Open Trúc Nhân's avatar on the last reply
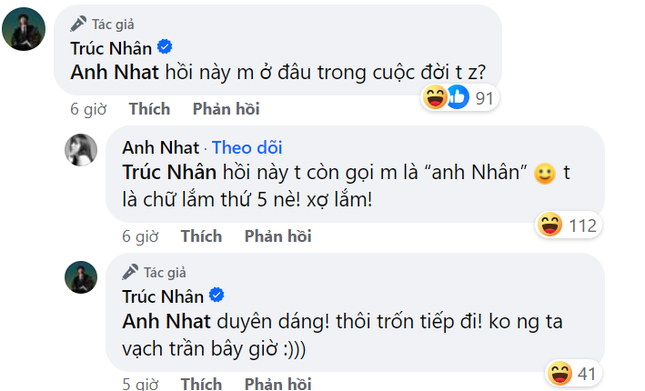 click(x=81, y=278)
